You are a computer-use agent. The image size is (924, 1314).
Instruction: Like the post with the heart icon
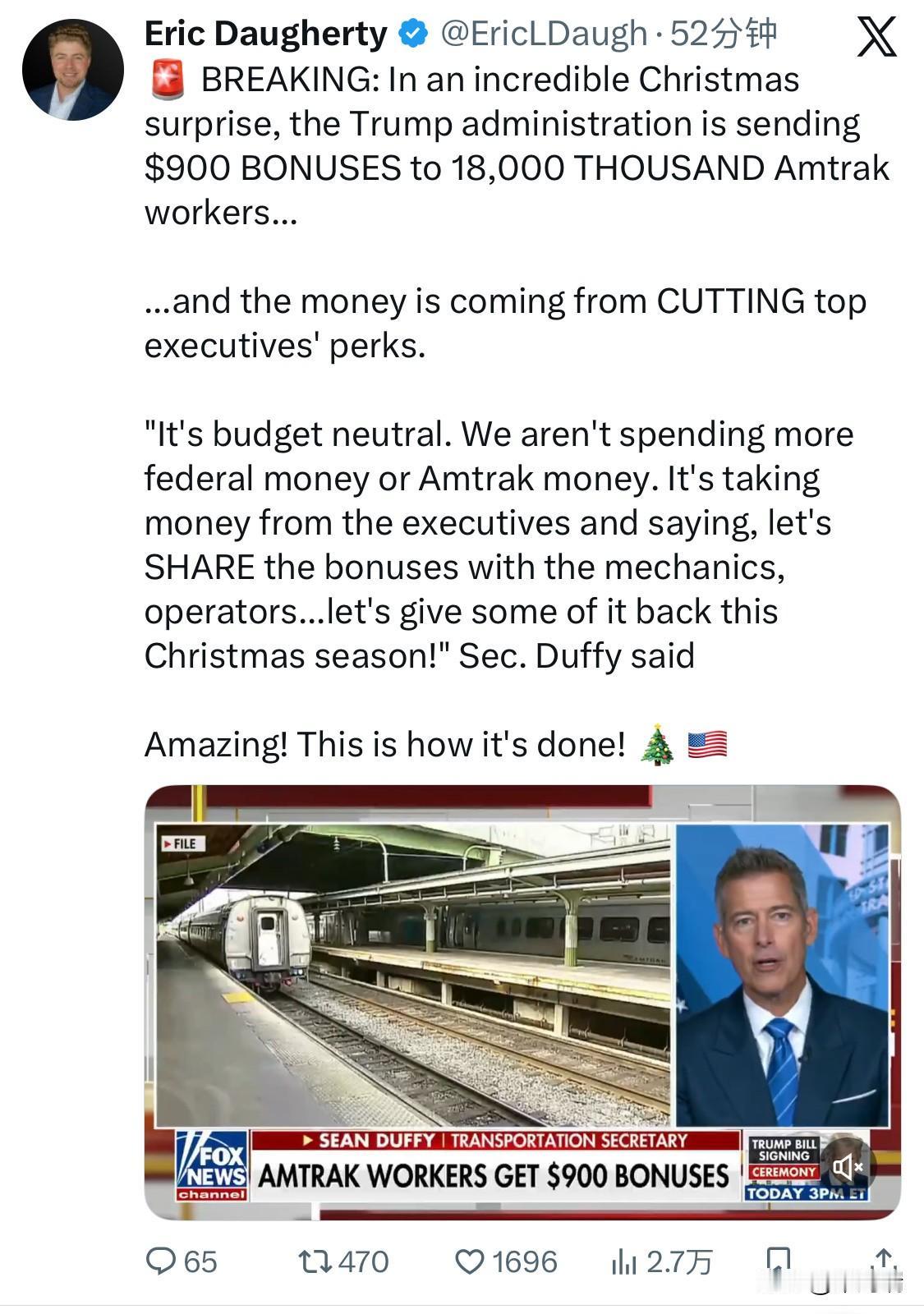click(470, 1261)
